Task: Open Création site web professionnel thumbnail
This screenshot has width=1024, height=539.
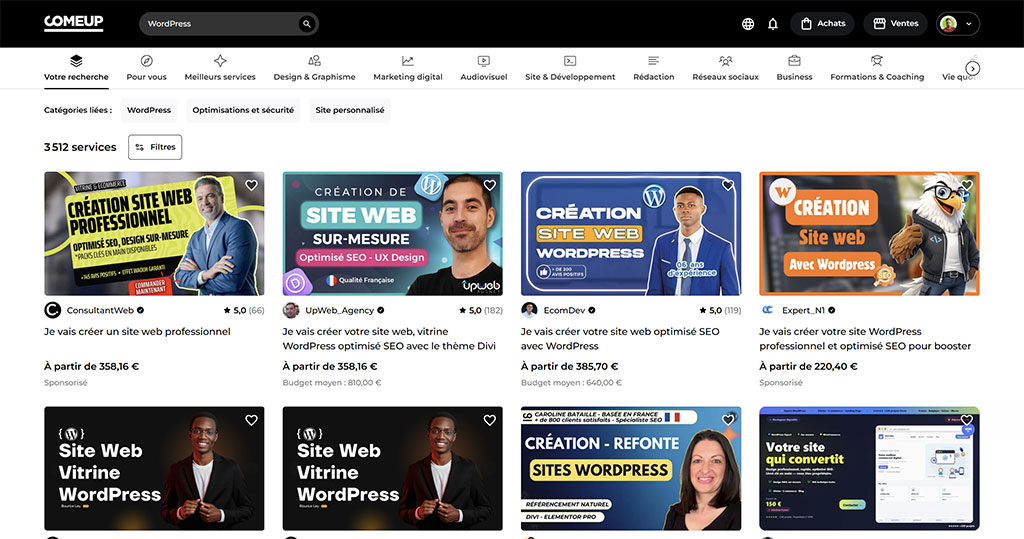Action: pyautogui.click(x=154, y=233)
